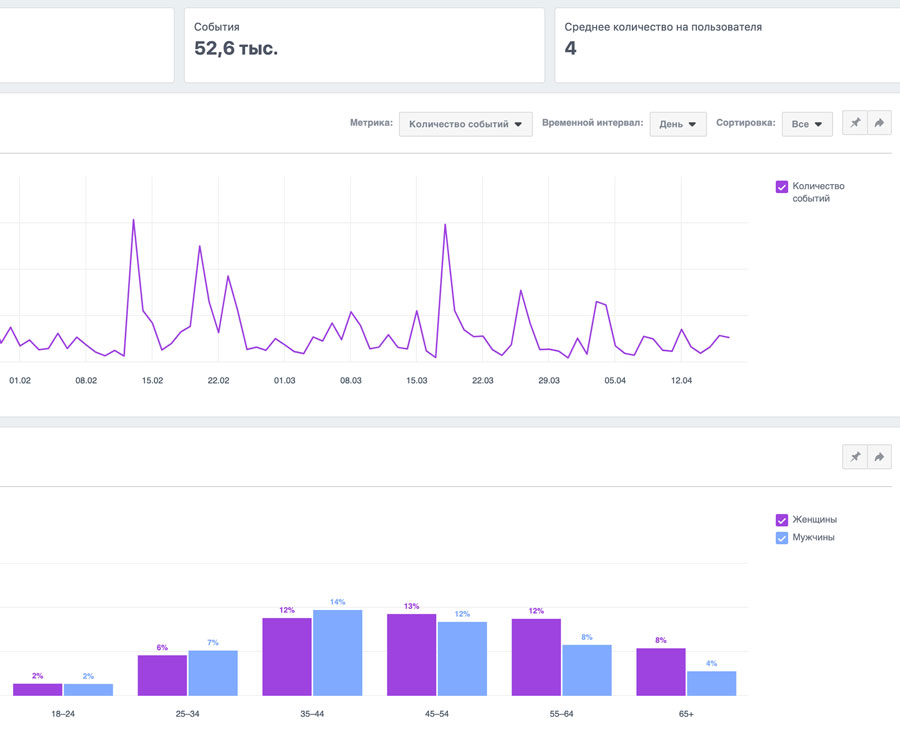Screen dimensions: 900x749
Task: Select the women's 12% bar for 55–64
Action: 536,657
